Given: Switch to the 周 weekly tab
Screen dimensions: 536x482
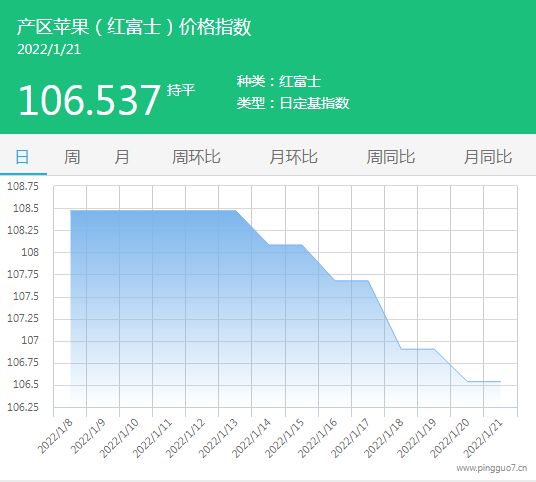Looking at the screenshot, I should pyautogui.click(x=72, y=157).
